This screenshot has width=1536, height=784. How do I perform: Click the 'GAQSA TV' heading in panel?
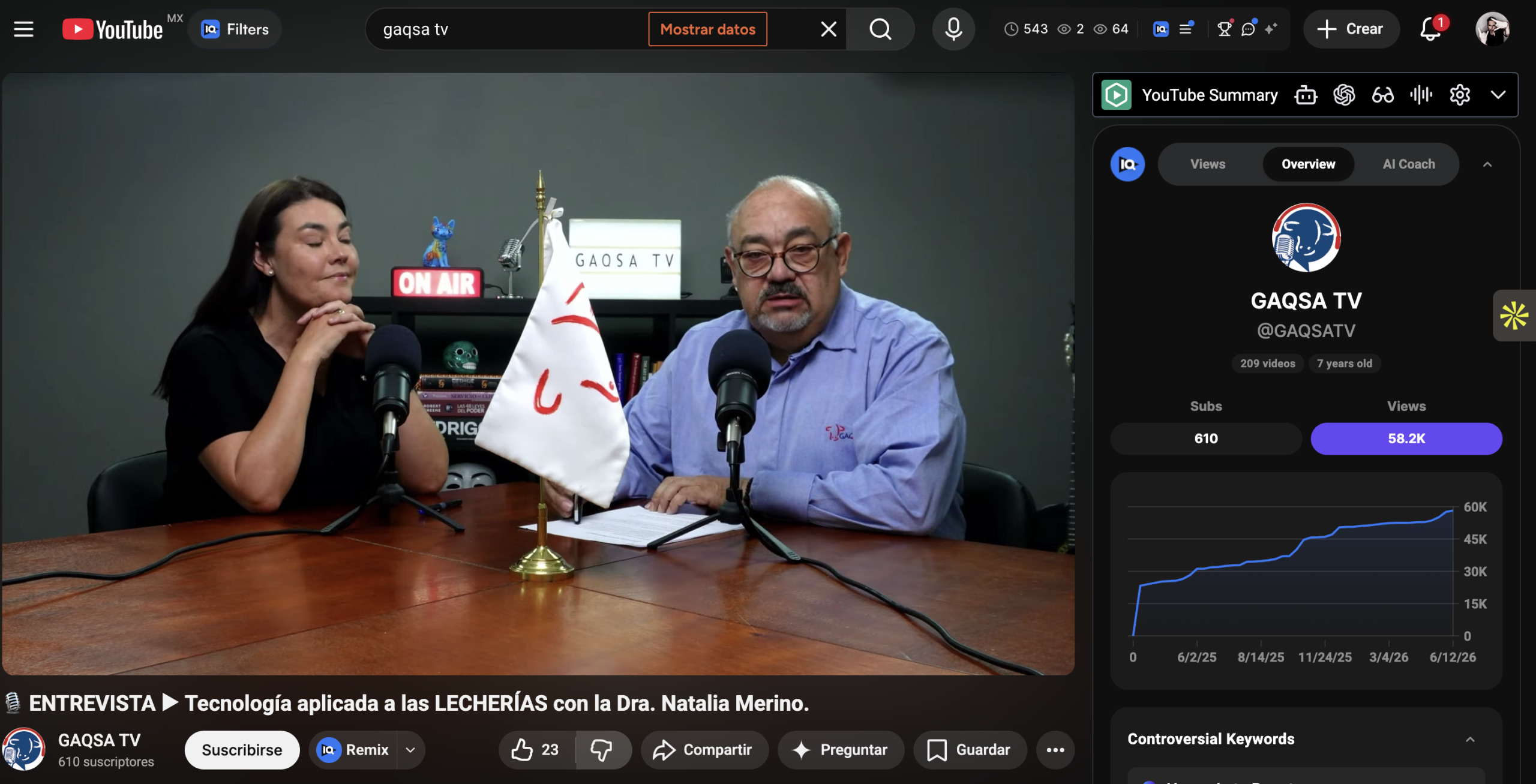[x=1306, y=301]
